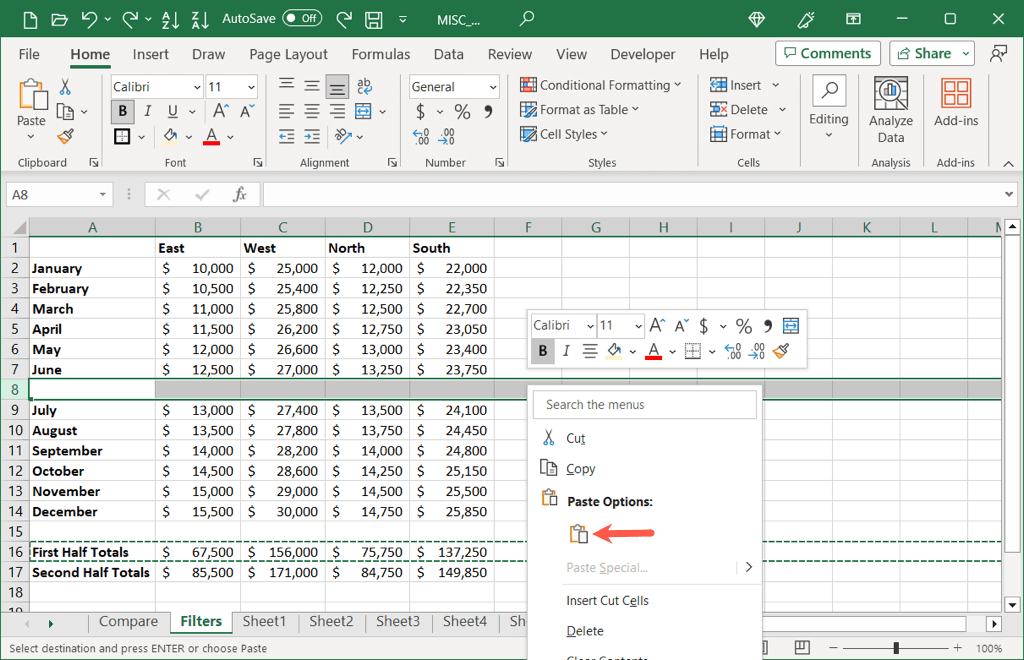Click the Format Painter brush in the Clipboard group
The width and height of the screenshot is (1024, 660).
coord(66,136)
